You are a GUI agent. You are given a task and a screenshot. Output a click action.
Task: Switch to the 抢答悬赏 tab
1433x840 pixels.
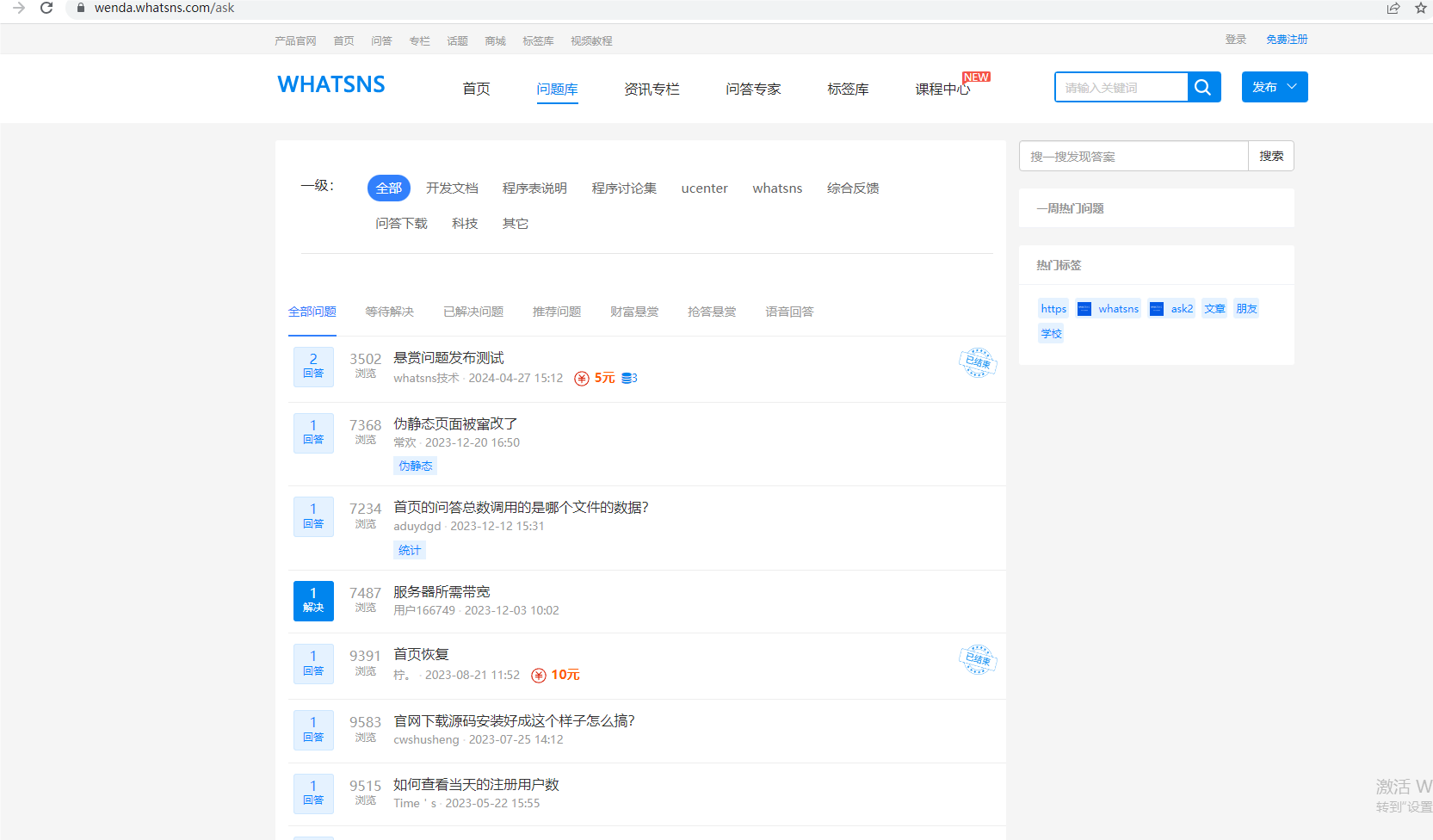click(712, 312)
